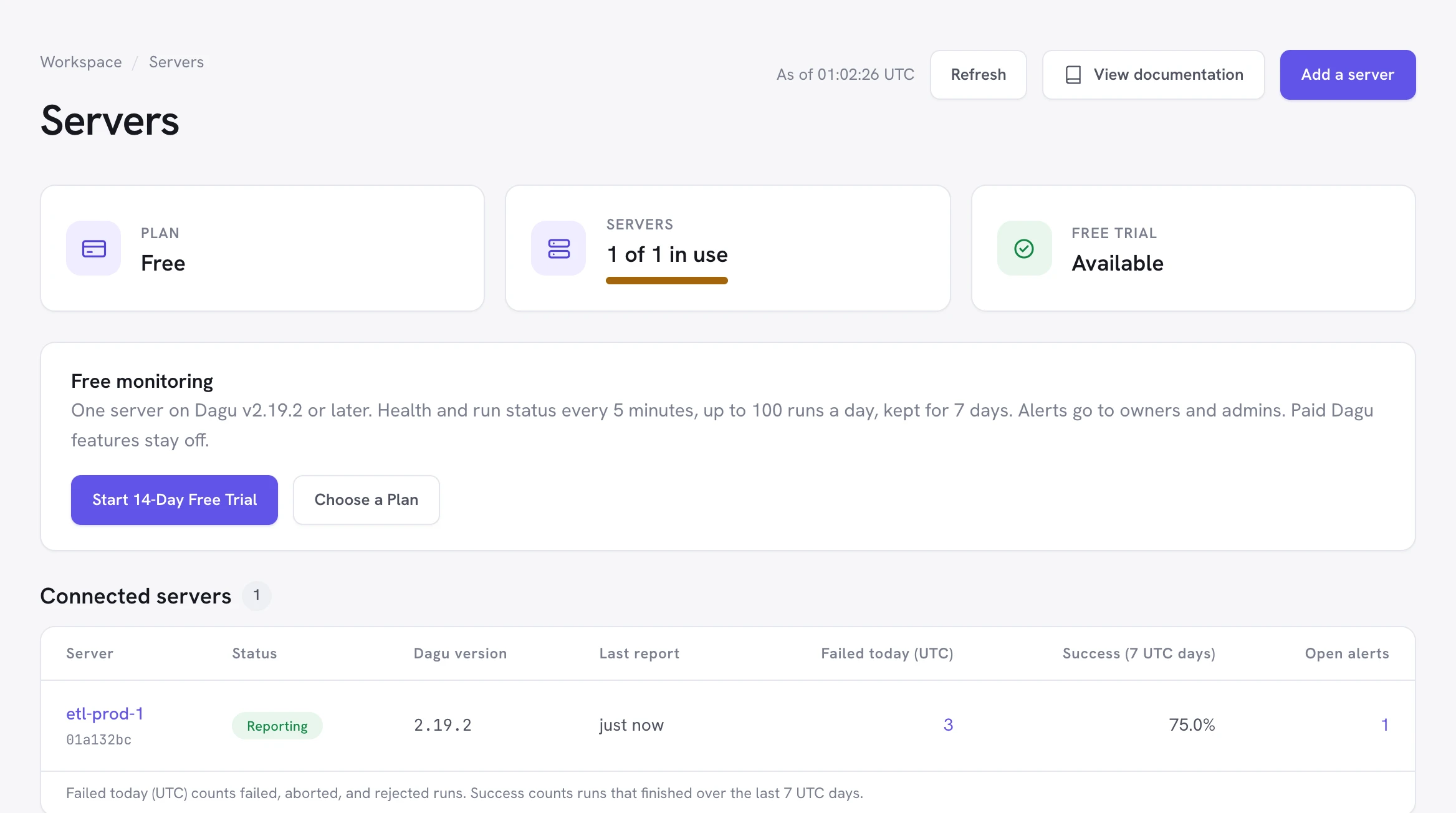The image size is (1456, 813).
Task: Click the server ID 01a132bc
Action: [98, 740]
